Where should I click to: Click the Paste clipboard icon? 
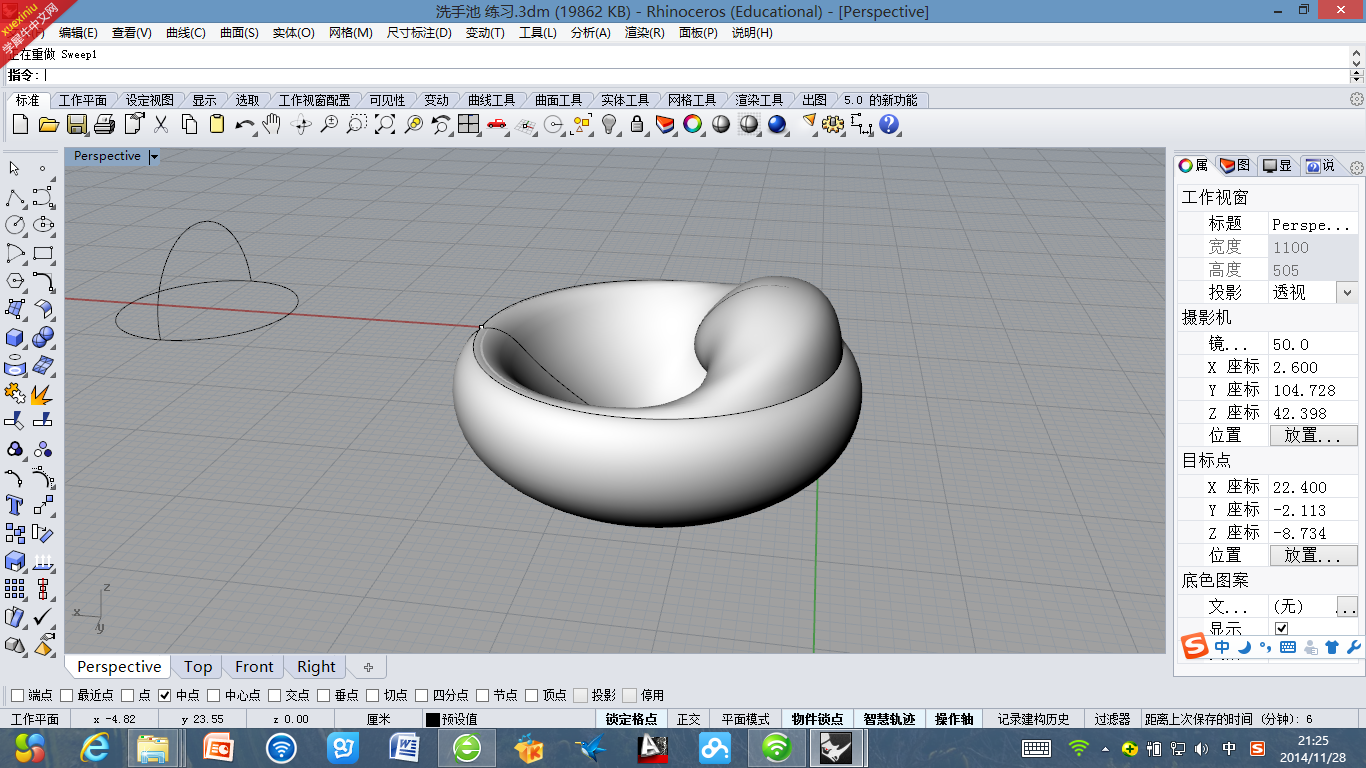pyautogui.click(x=217, y=124)
